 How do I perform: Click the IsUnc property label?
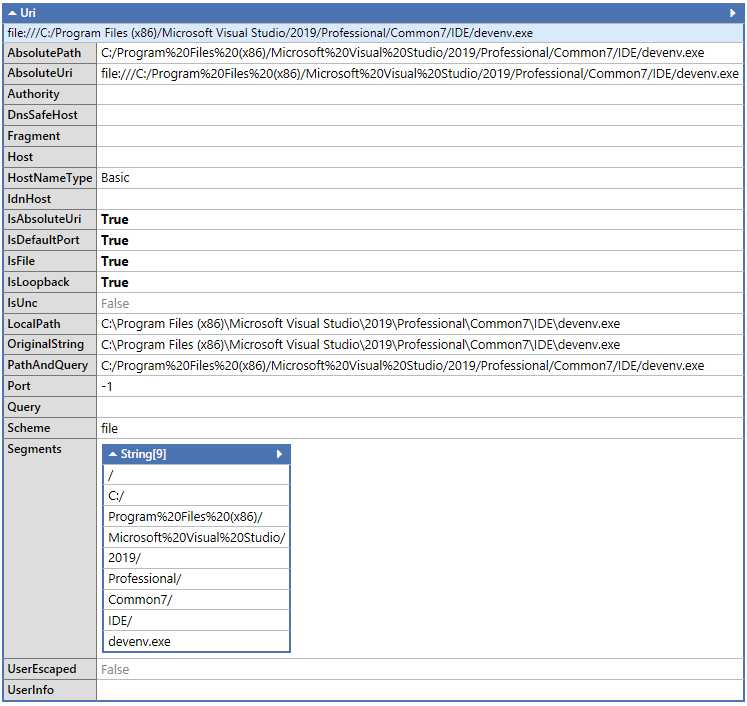tap(22, 303)
